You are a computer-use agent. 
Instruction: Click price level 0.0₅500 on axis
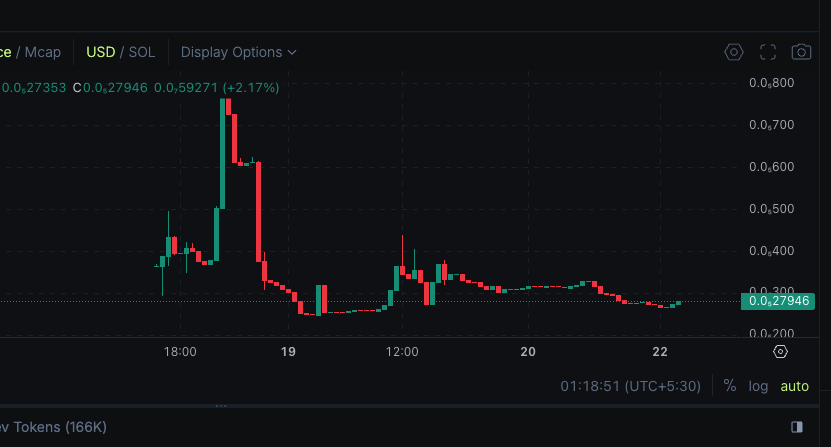click(771, 209)
